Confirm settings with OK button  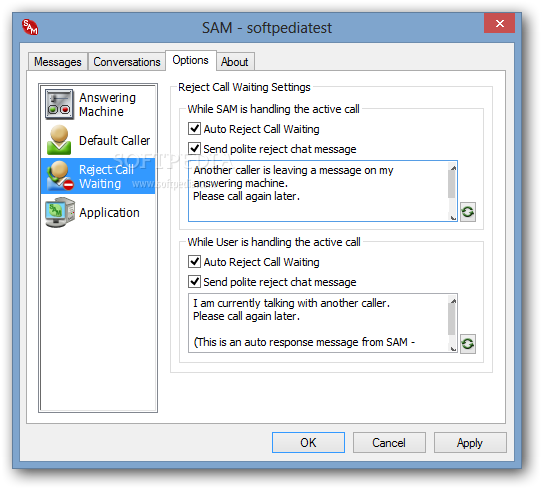(x=308, y=442)
